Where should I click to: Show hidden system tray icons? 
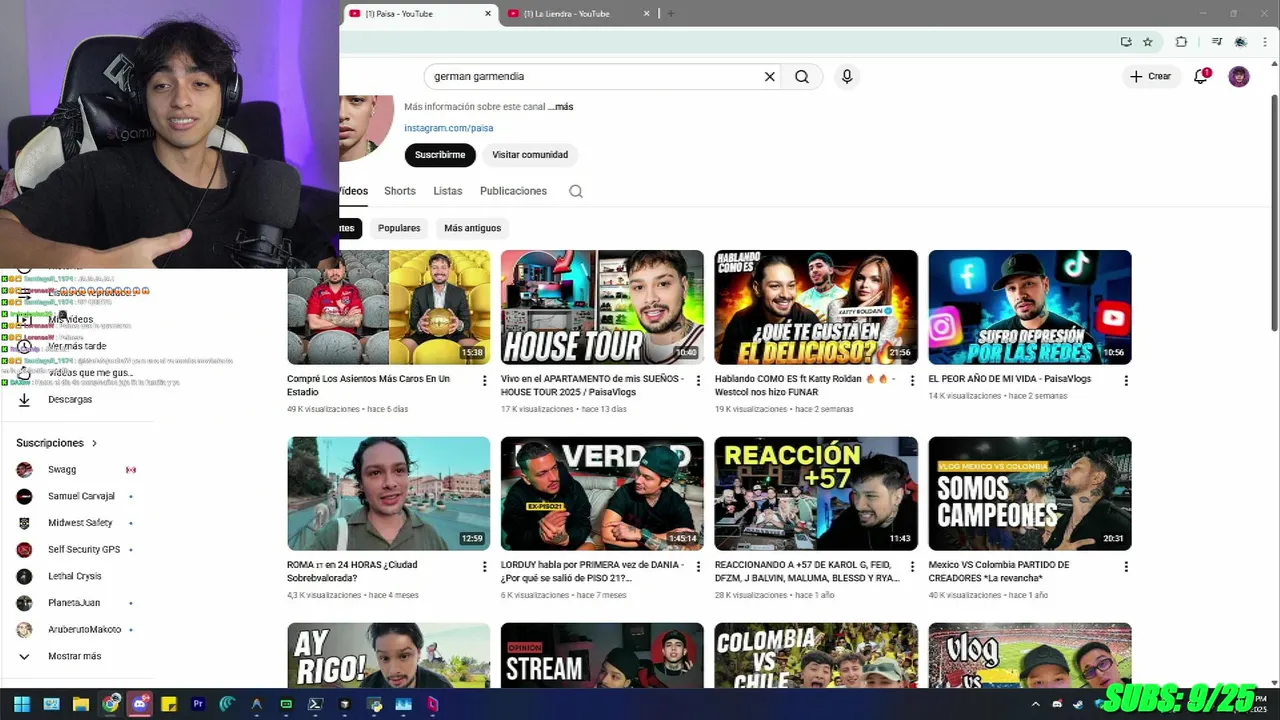tap(1035, 704)
